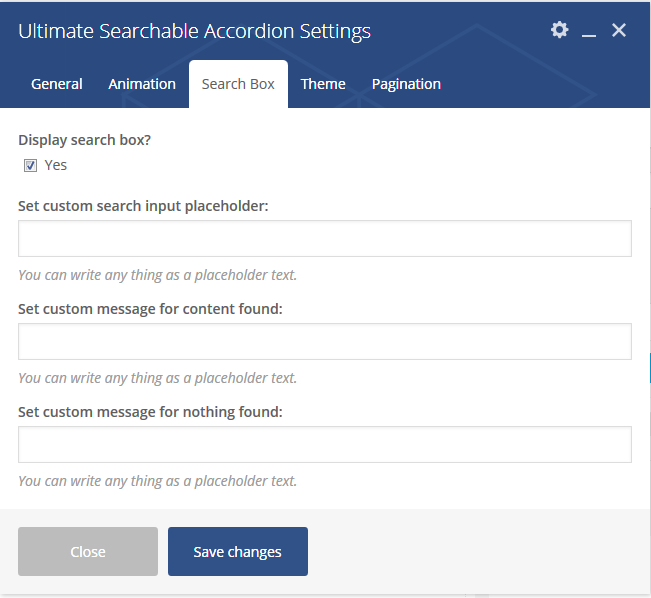Switch to the General tab
Viewport: 651px width, 598px height.
pyautogui.click(x=57, y=84)
